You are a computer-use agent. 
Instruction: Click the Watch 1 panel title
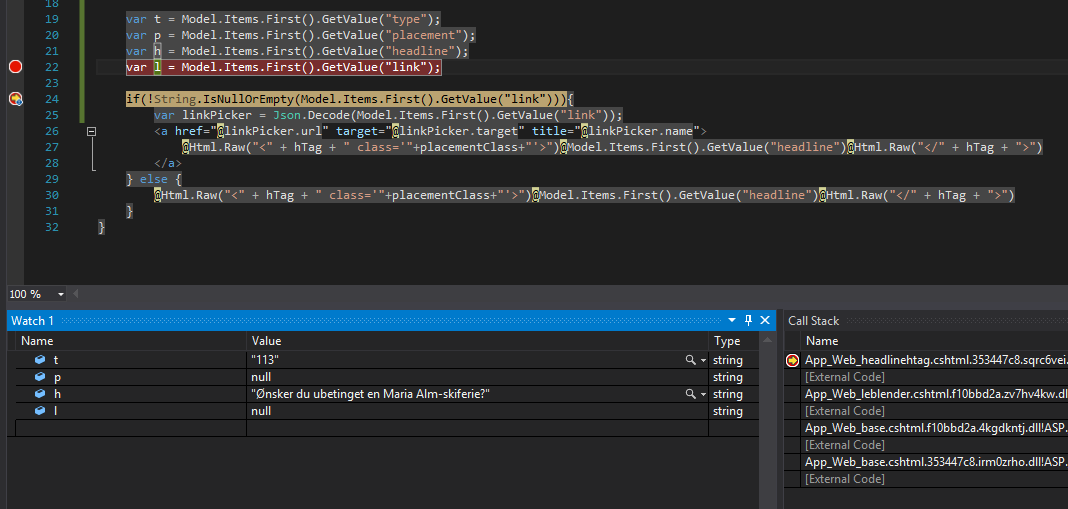point(32,320)
